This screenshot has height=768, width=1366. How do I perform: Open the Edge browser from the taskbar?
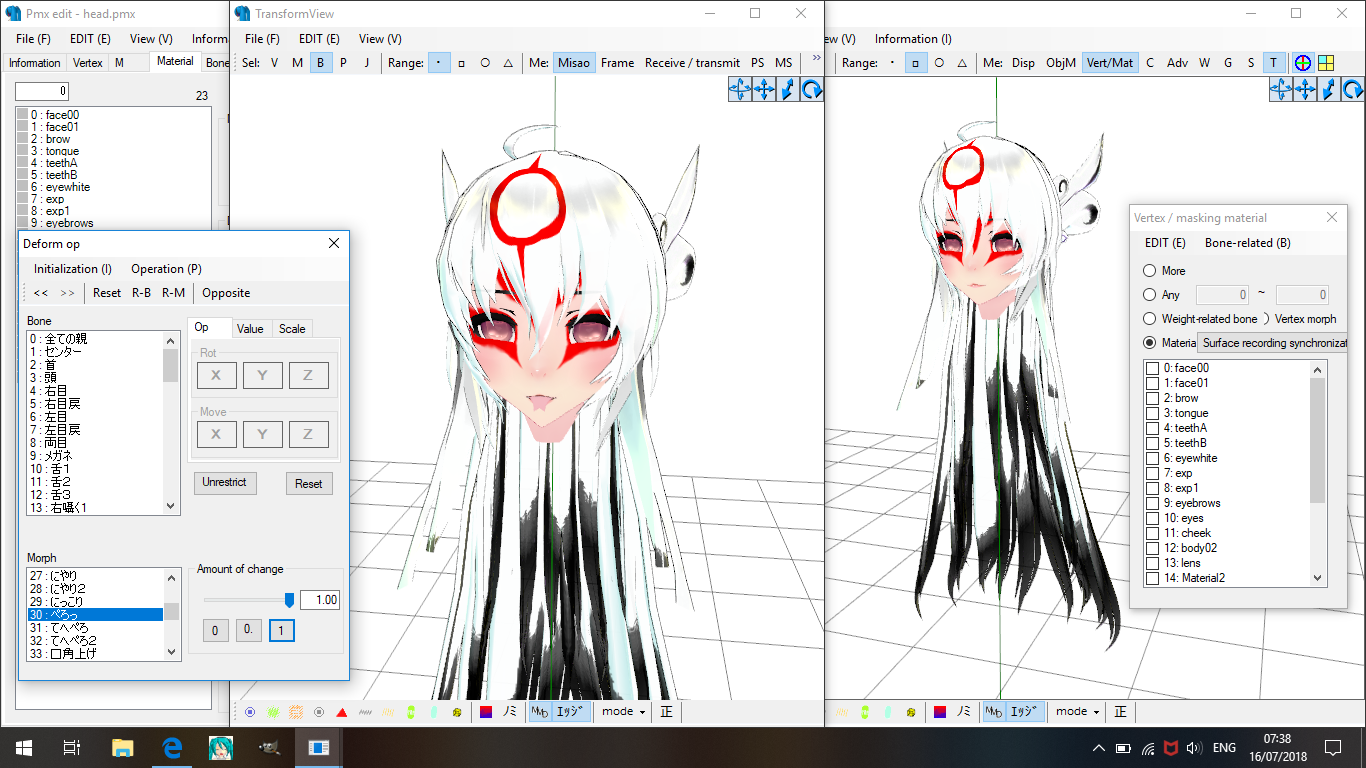point(171,747)
